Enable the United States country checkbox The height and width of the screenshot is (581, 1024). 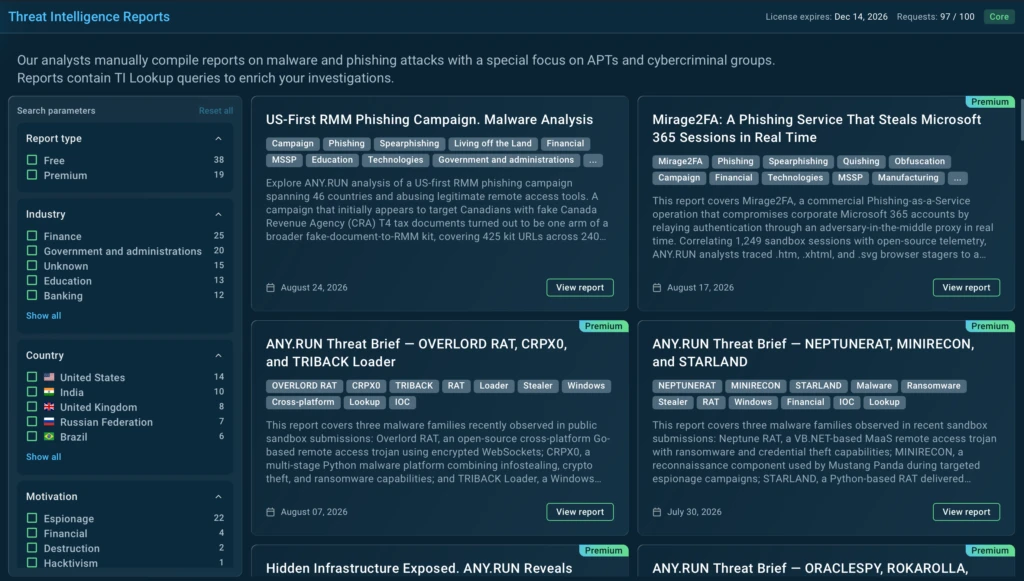pyautogui.click(x=31, y=377)
